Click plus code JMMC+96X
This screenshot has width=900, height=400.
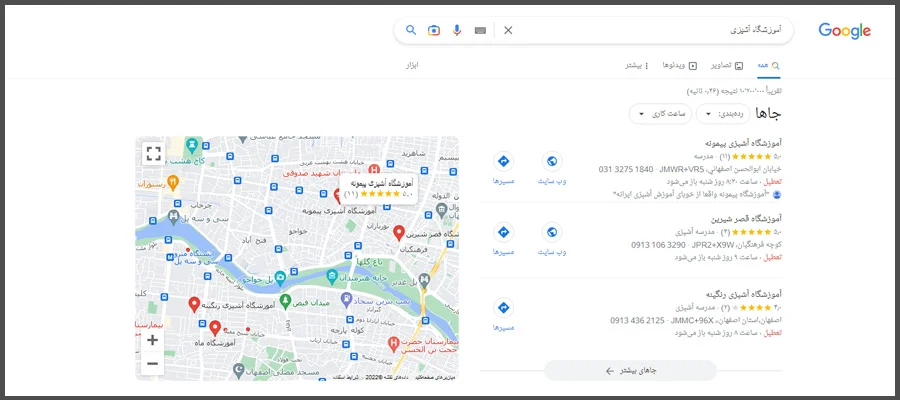pos(690,320)
